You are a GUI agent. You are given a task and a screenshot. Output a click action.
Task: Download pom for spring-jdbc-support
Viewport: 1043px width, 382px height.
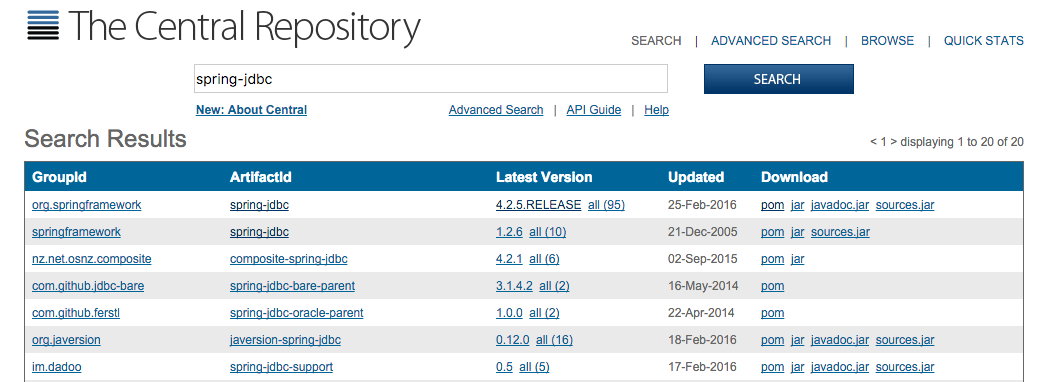[772, 367]
